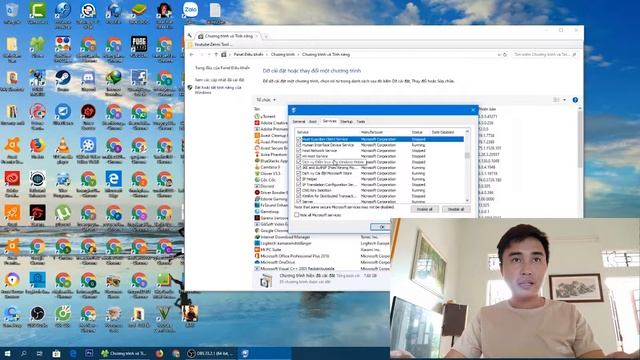640x360 pixels.
Task: Switch to the General tab
Action: tap(299, 122)
